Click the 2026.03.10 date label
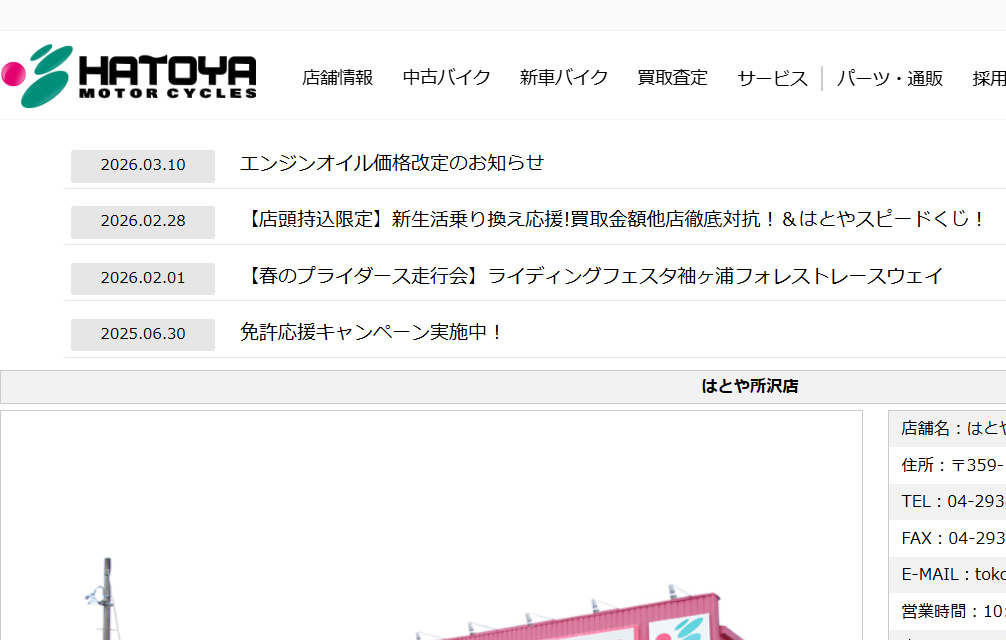This screenshot has height=640, width=1006. pos(143,165)
